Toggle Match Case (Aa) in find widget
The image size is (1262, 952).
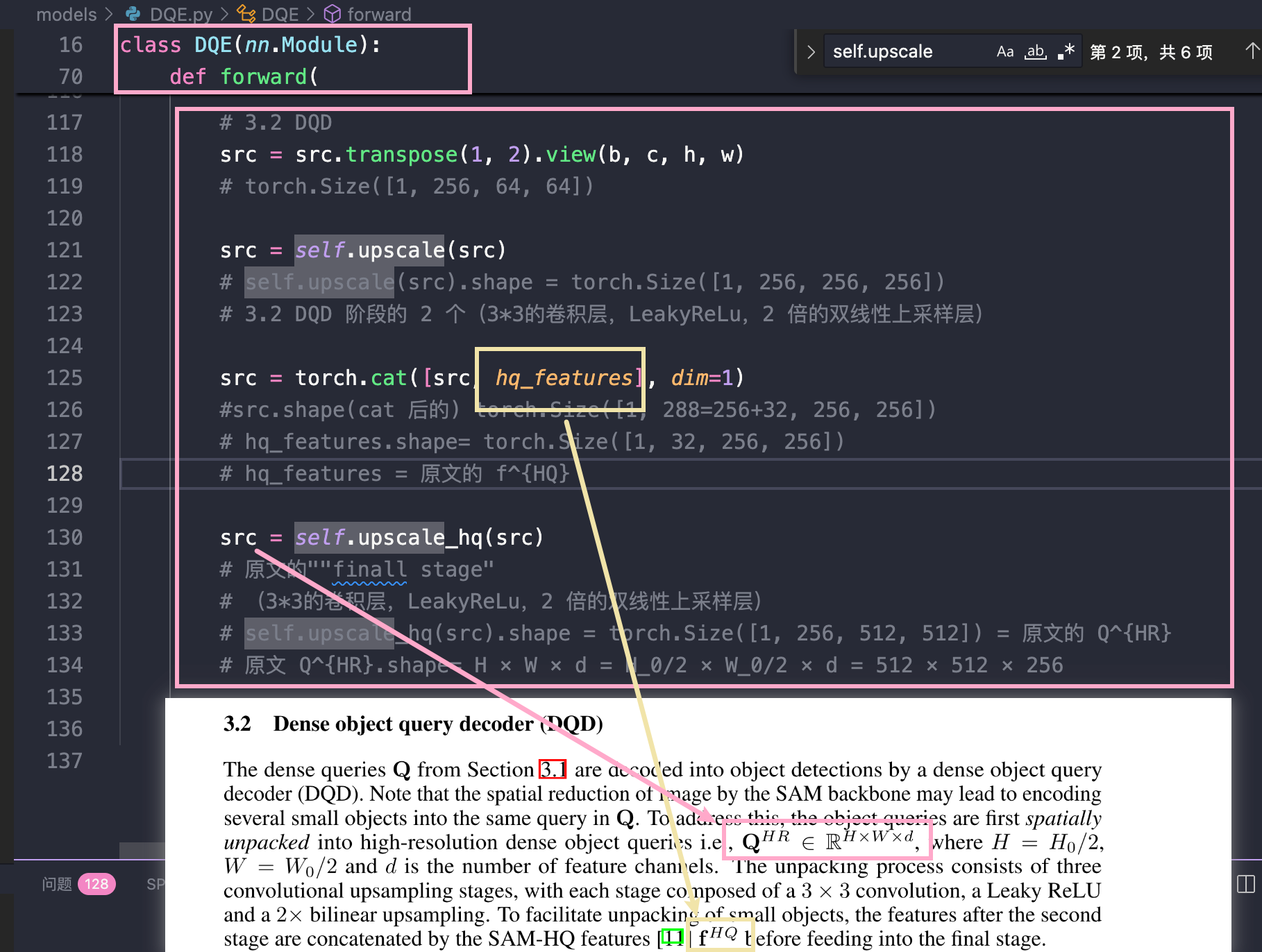point(1005,52)
